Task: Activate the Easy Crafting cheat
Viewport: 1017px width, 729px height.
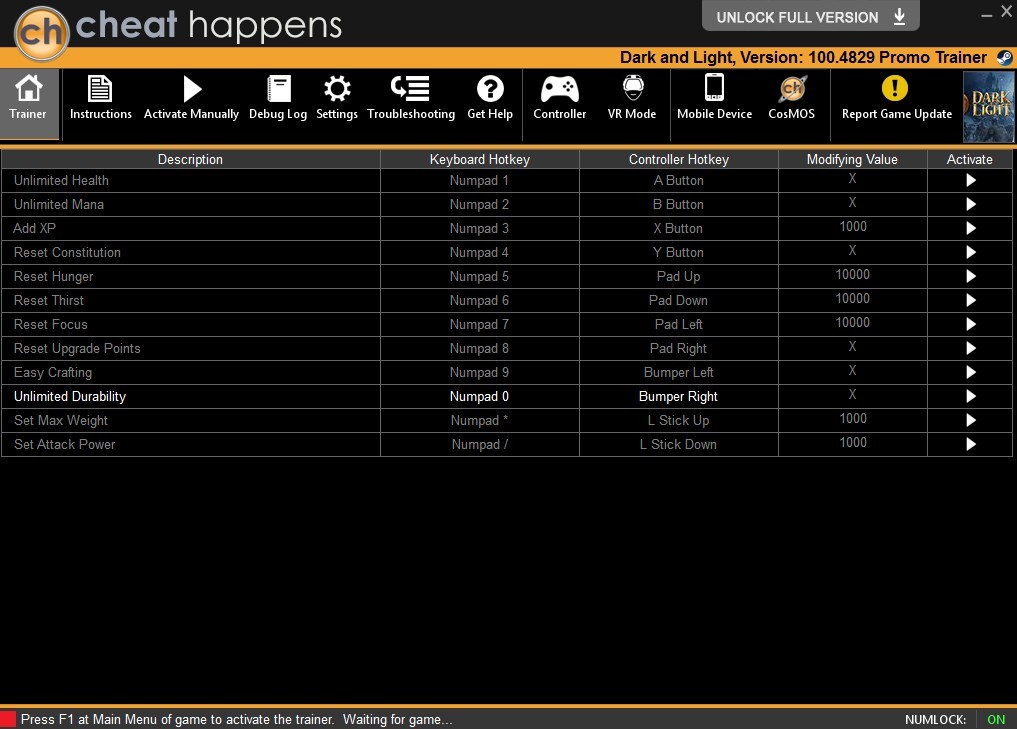Action: coord(970,372)
